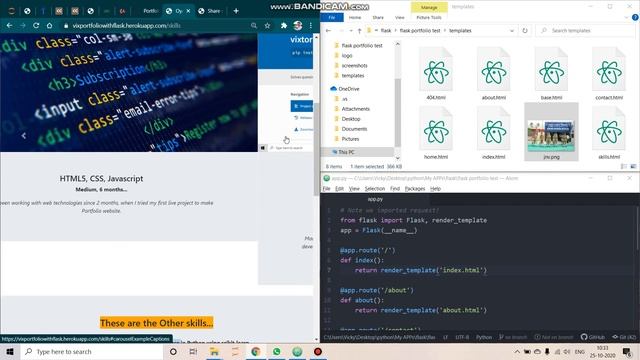
Task: Select screenshots folder in navigation pane
Action: (x=354, y=65)
